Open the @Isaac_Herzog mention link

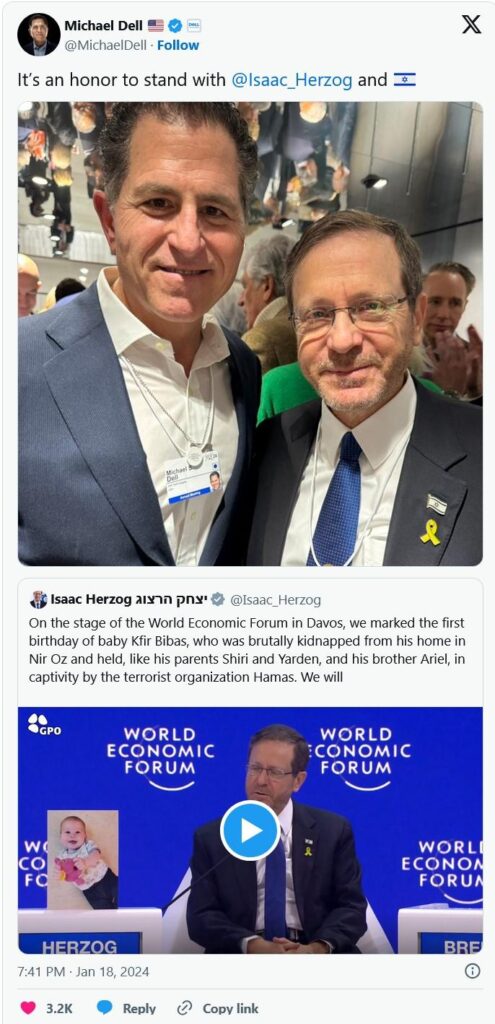click(292, 80)
